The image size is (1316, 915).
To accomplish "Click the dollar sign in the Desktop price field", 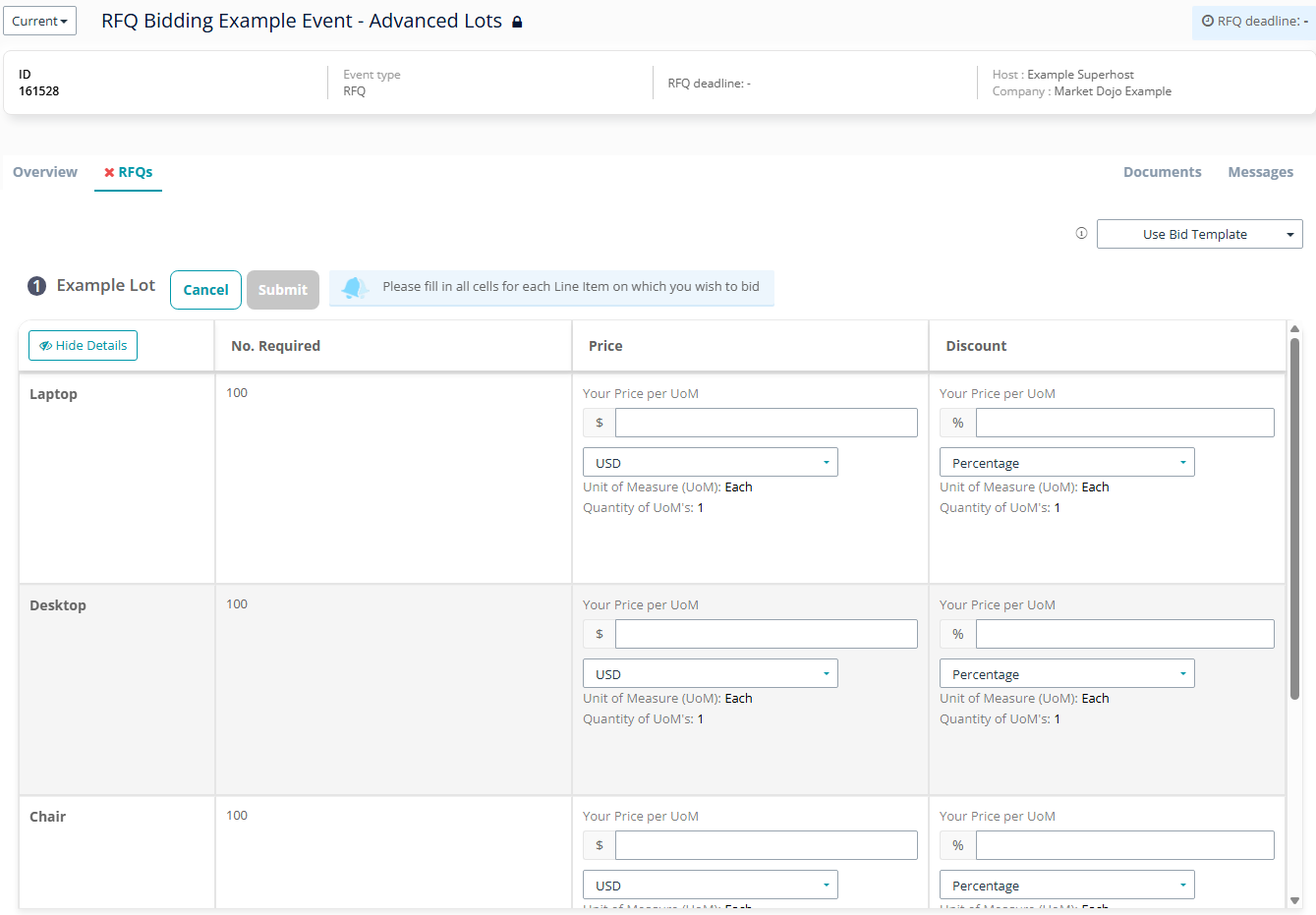I will point(600,634).
